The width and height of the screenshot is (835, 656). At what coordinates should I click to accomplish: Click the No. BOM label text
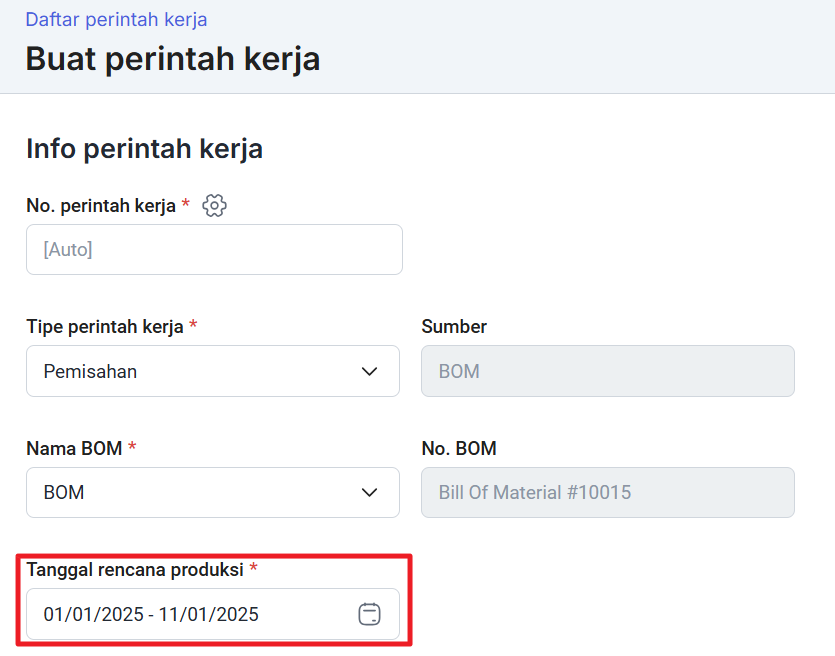coord(459,448)
